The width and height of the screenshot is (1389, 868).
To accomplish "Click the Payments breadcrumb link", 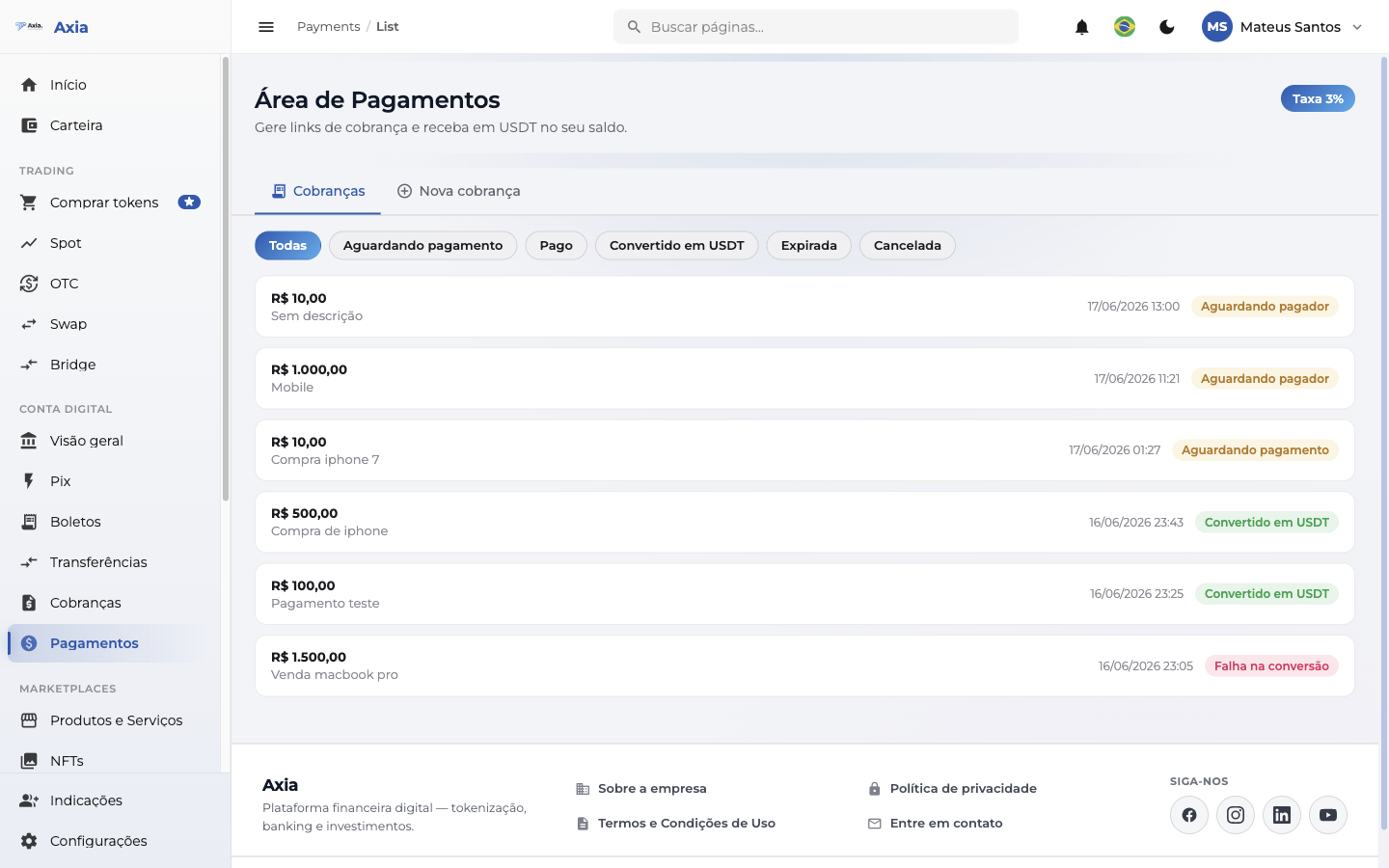I will point(328,27).
